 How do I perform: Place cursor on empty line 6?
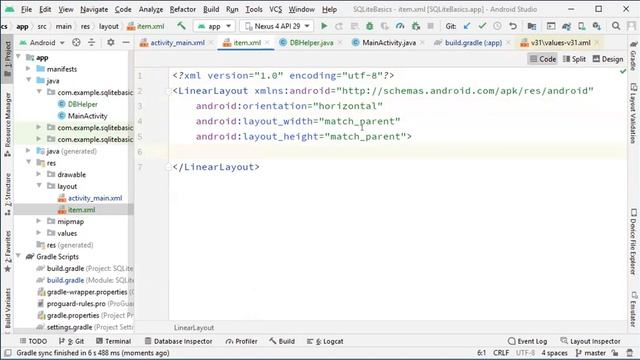click(398, 152)
